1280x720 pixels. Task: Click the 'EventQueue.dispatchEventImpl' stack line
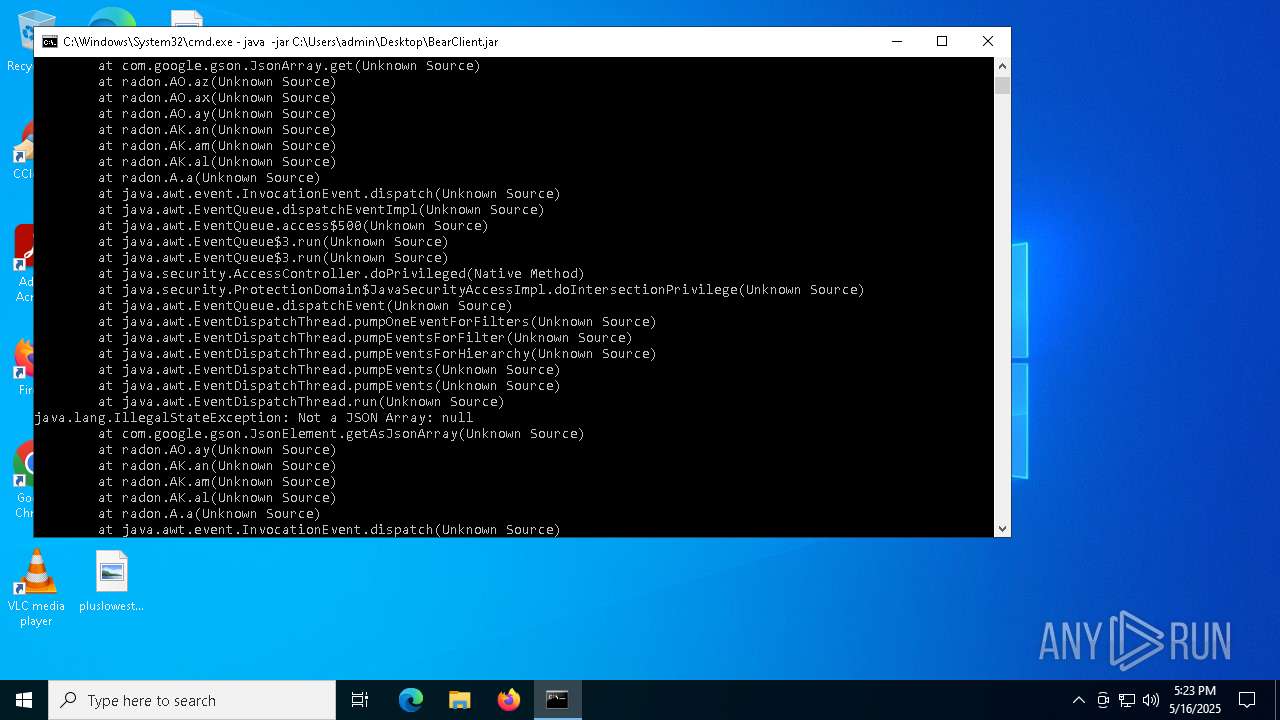321,209
